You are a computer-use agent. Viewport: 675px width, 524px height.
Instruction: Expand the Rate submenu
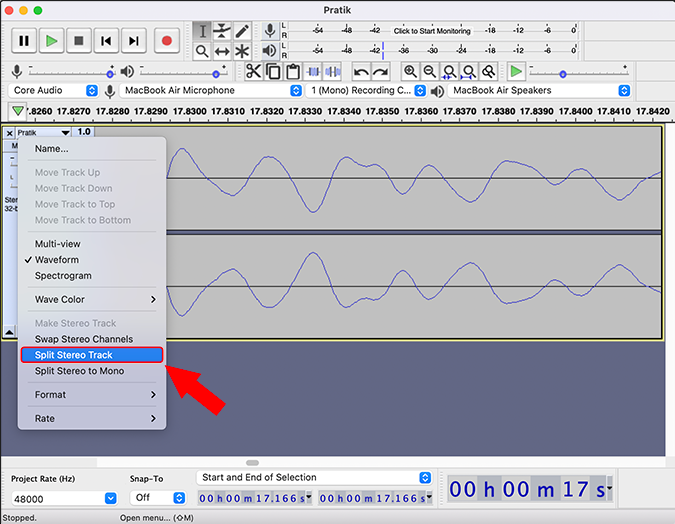click(92, 419)
